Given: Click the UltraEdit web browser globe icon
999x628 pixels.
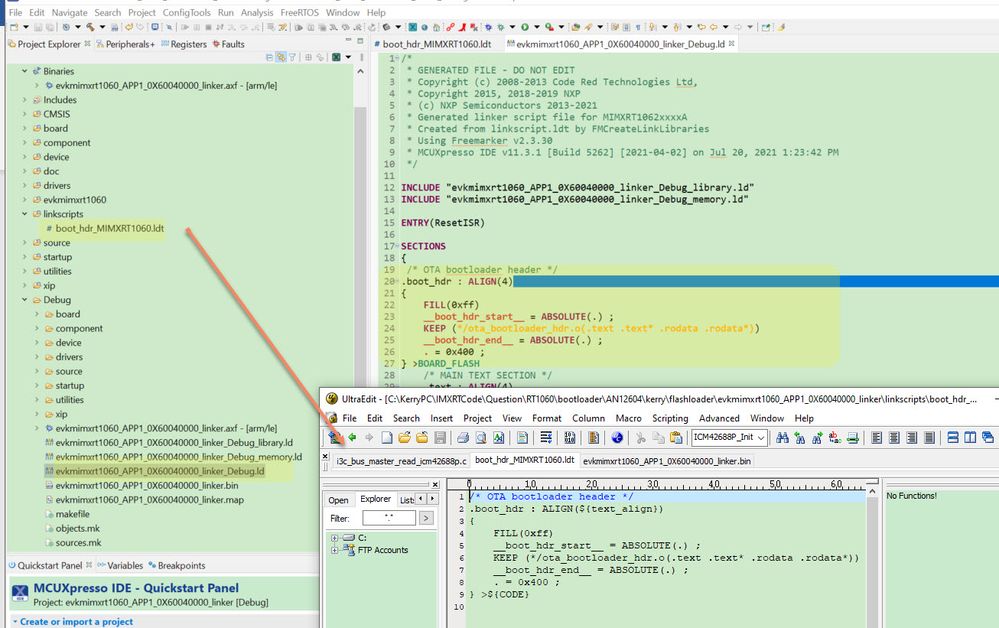Looking at the screenshot, I should tap(617, 437).
